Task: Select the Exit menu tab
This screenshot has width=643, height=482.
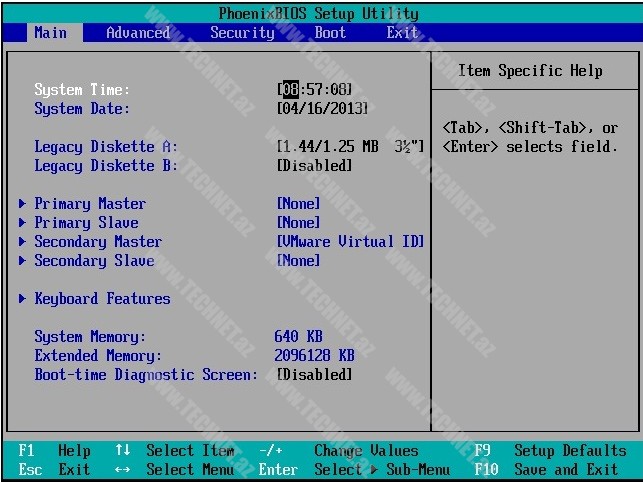Action: pyautogui.click(x=402, y=32)
